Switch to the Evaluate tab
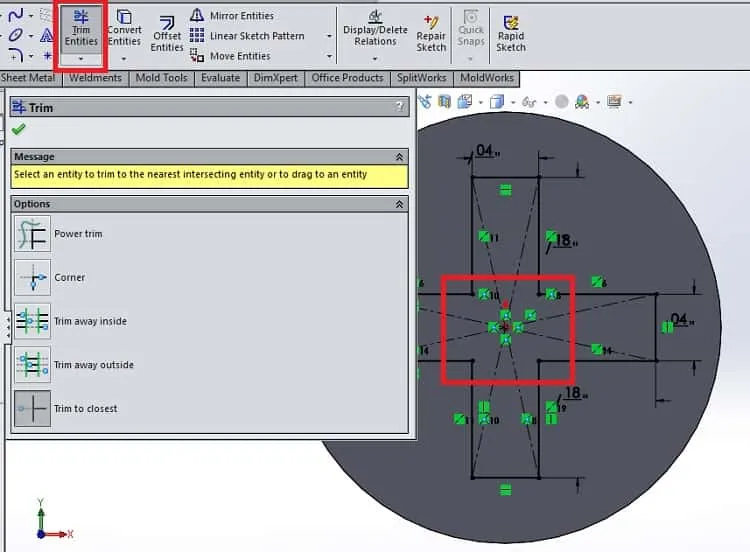This screenshot has width=750, height=552. 221,78
